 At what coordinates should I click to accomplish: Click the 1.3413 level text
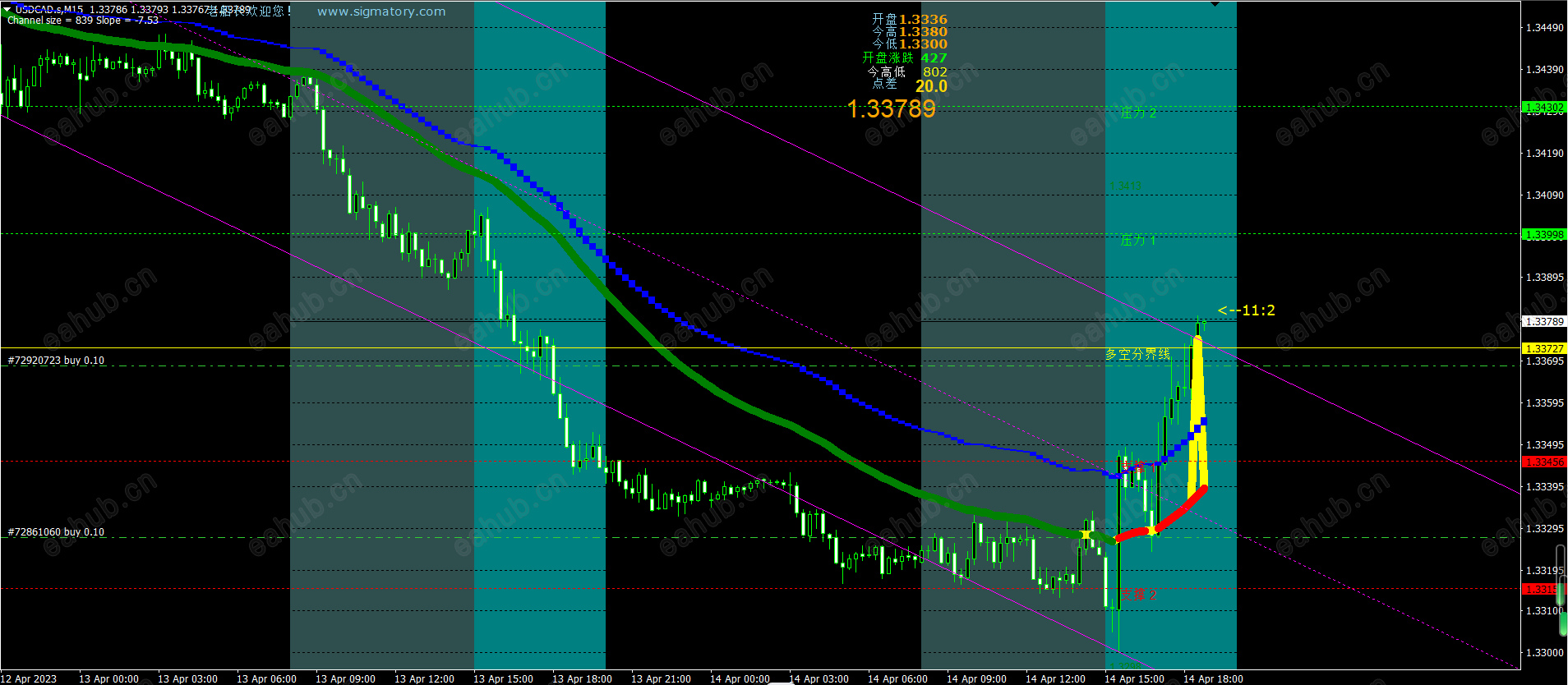1125,186
